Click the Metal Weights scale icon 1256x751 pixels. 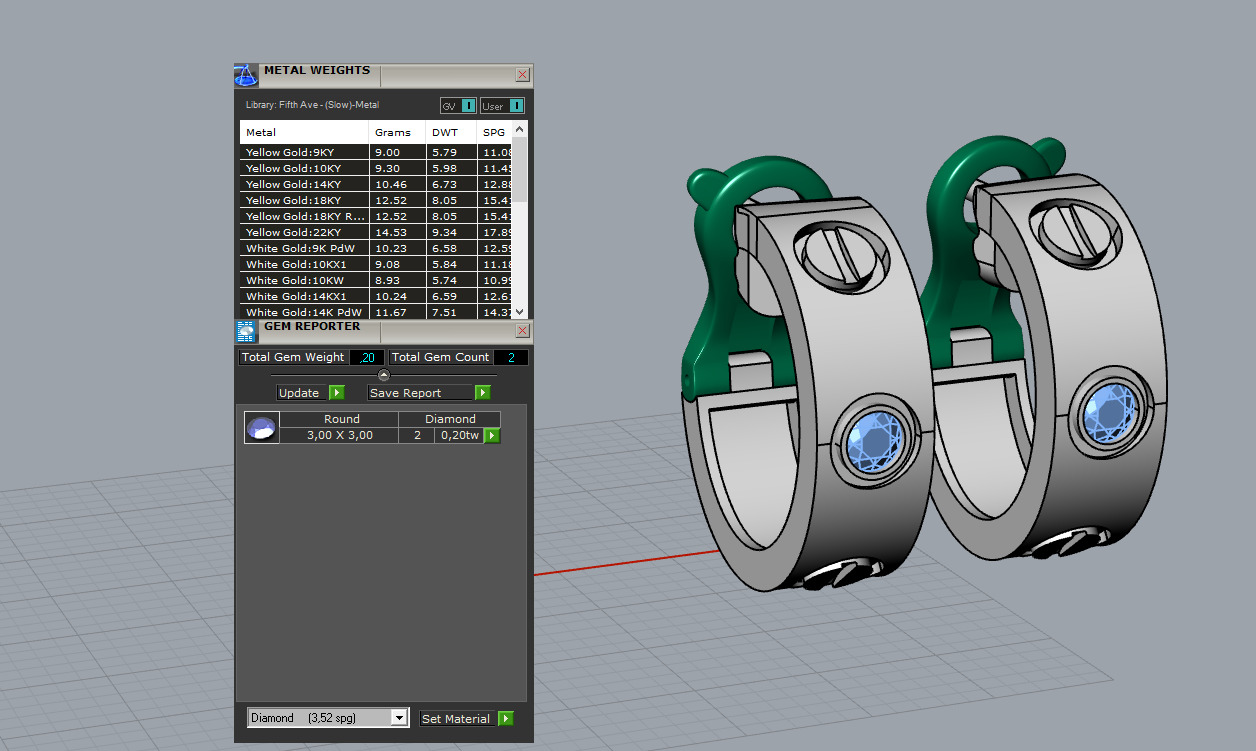click(246, 75)
